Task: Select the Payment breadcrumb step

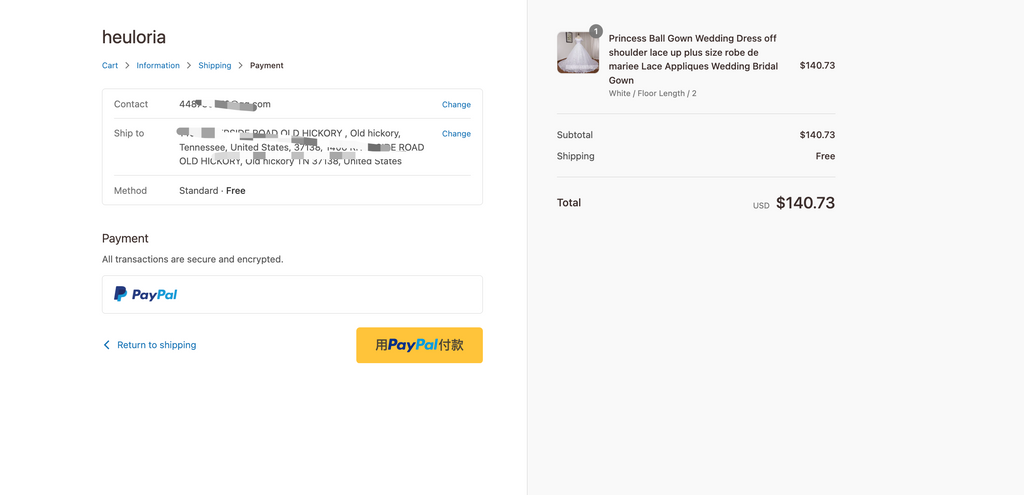Action: point(267,66)
